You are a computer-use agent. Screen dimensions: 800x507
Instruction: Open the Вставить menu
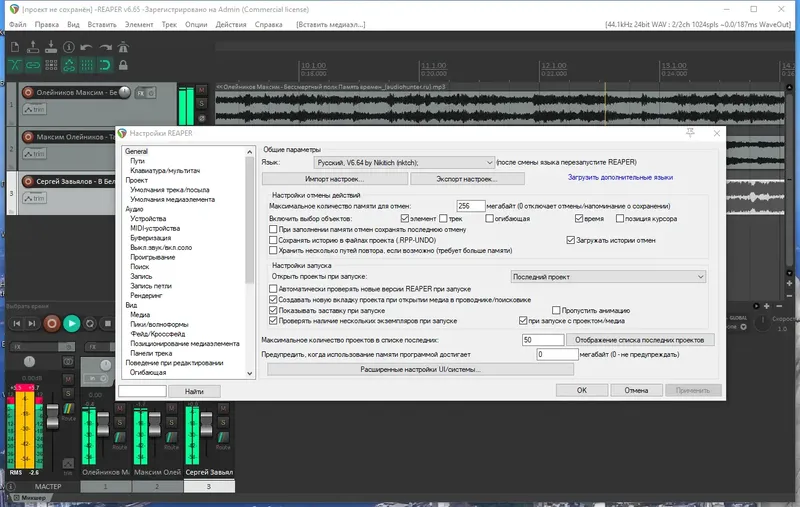(102, 24)
